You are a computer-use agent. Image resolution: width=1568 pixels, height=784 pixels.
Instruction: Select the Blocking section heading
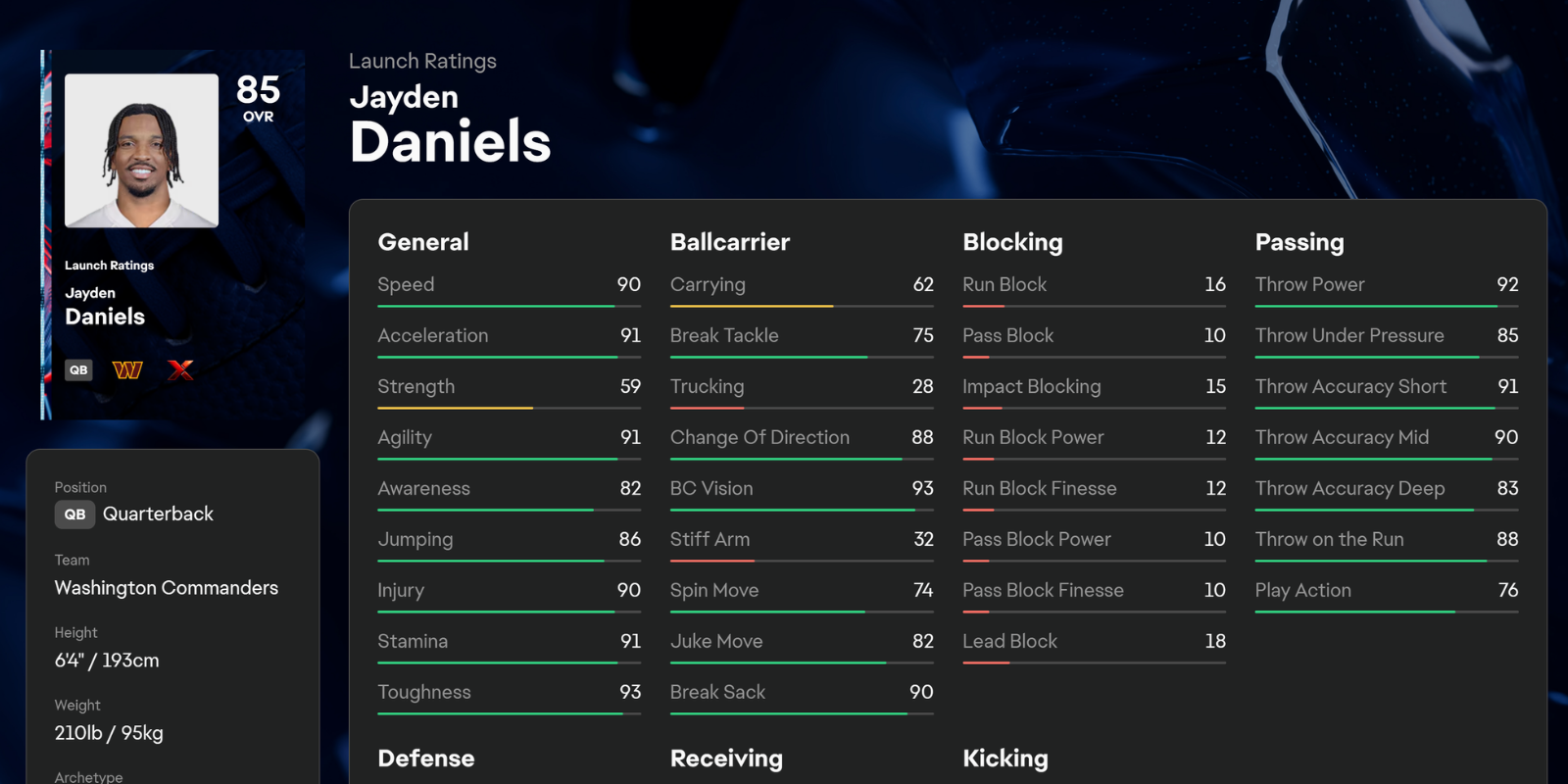pyautogui.click(x=1012, y=242)
